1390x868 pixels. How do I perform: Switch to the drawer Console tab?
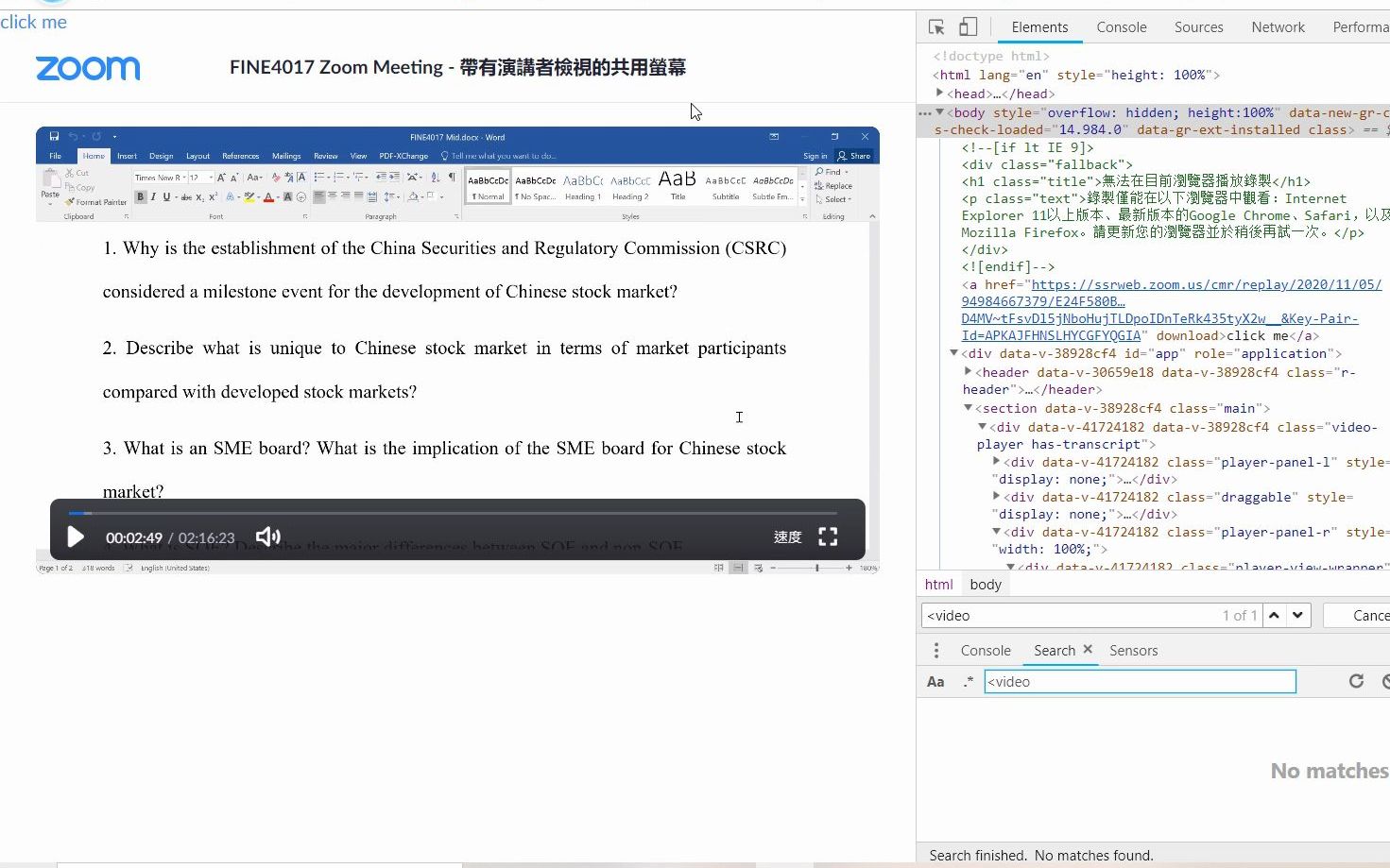click(986, 651)
